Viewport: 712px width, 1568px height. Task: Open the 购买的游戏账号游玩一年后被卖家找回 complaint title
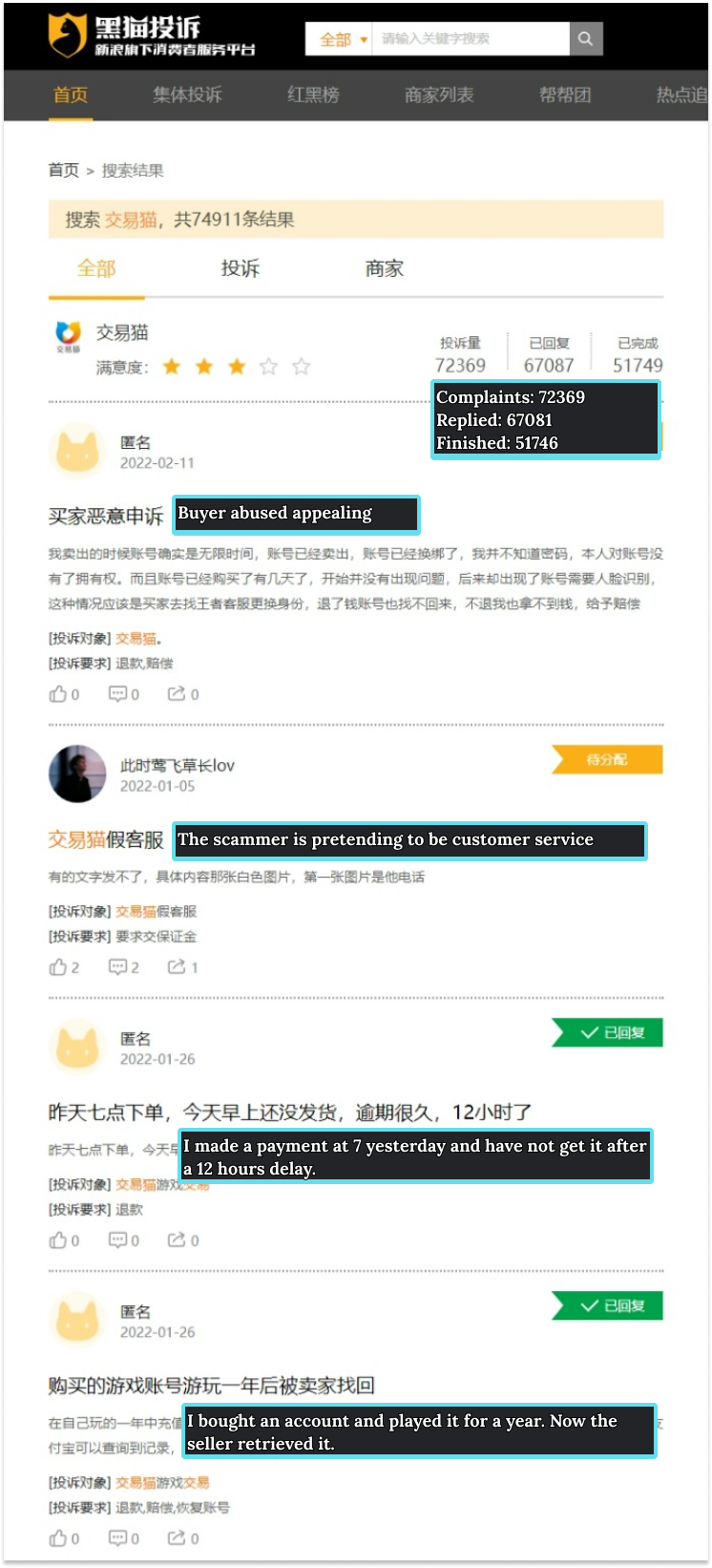[x=212, y=1385]
